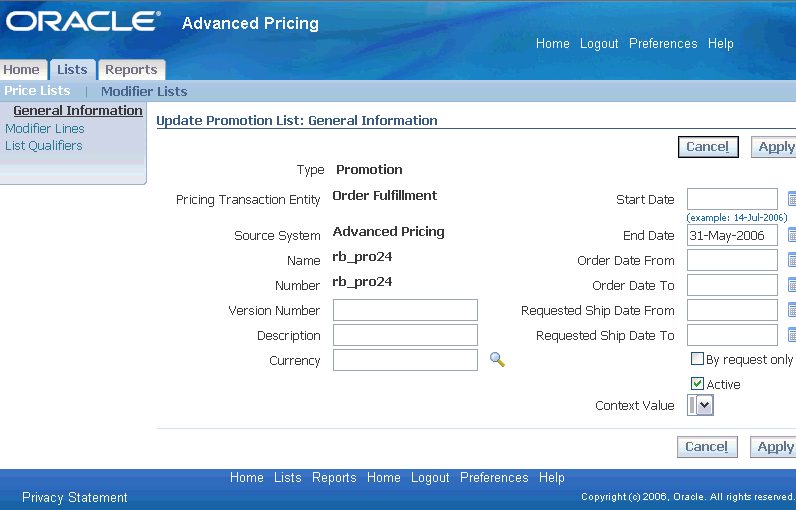Click Preferences link in footer

point(494,478)
